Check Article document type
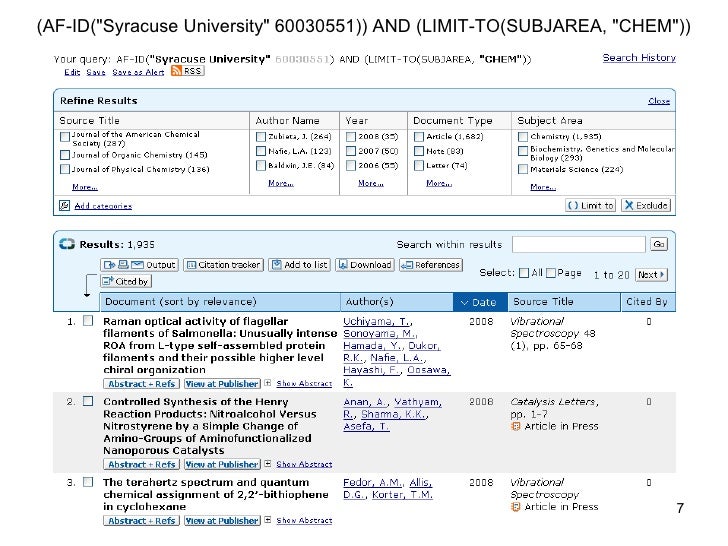The image size is (728, 546). (419, 137)
